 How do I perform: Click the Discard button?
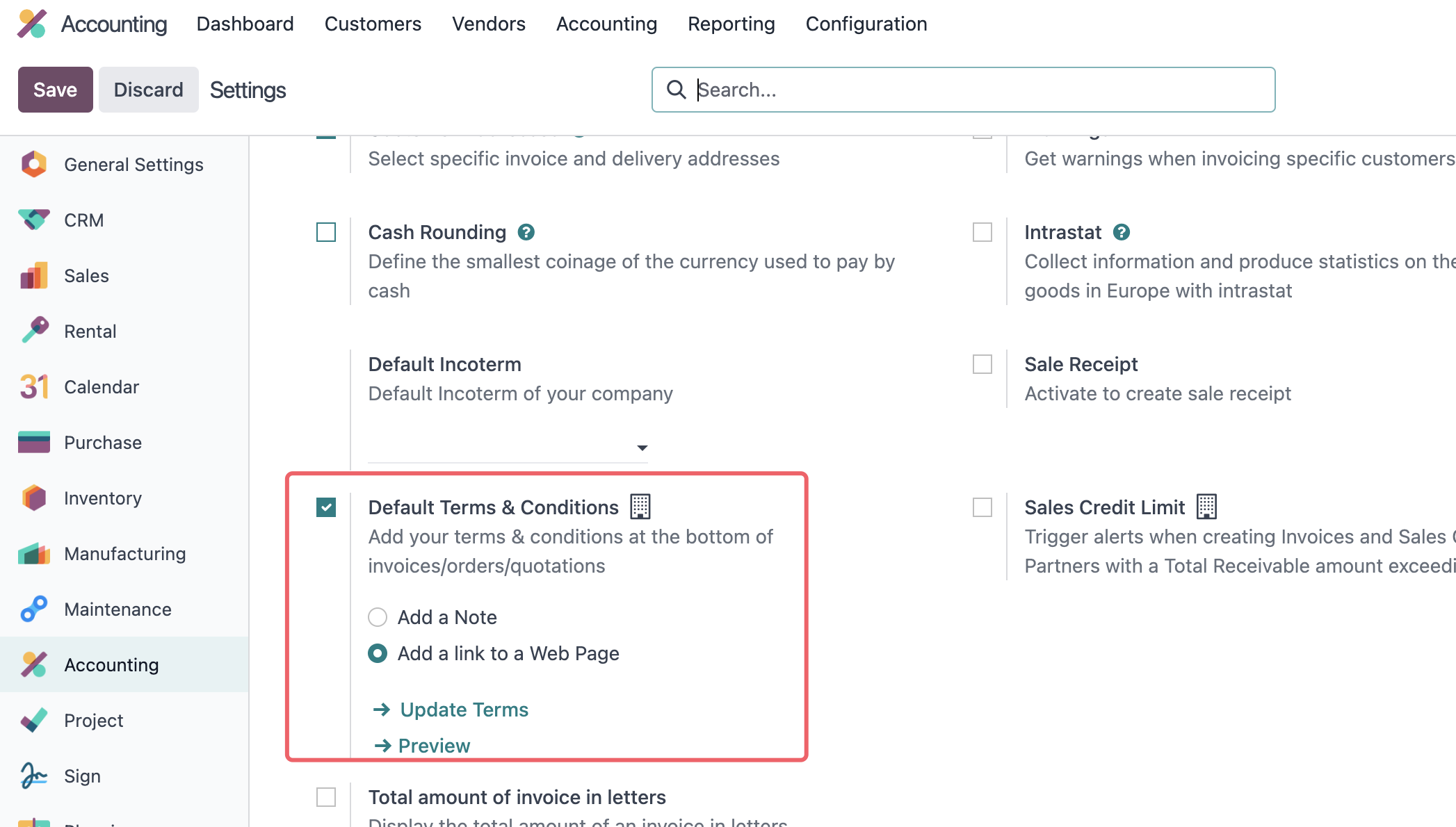(x=149, y=90)
